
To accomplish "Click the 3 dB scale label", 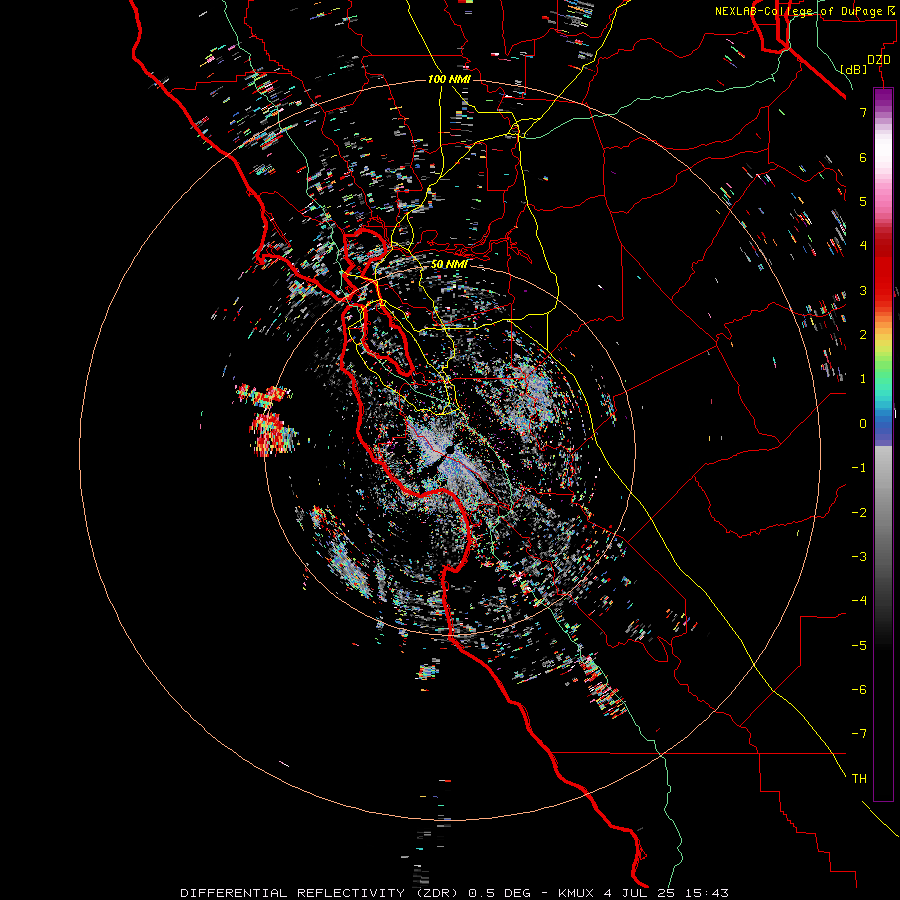I will point(863,290).
